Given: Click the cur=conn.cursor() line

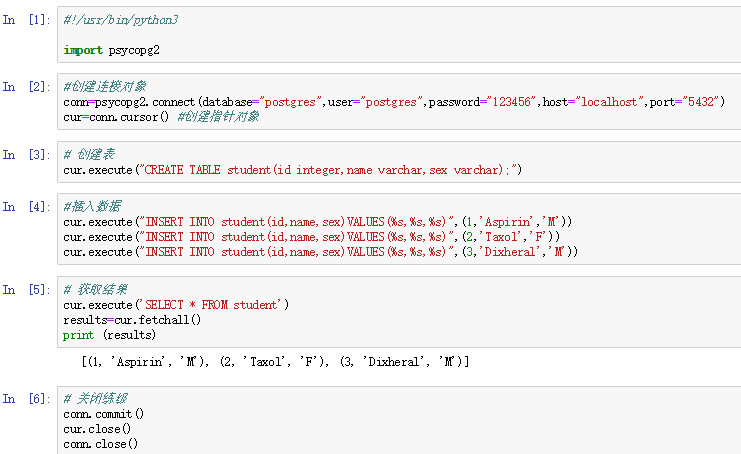Looking at the screenshot, I should point(116,117).
